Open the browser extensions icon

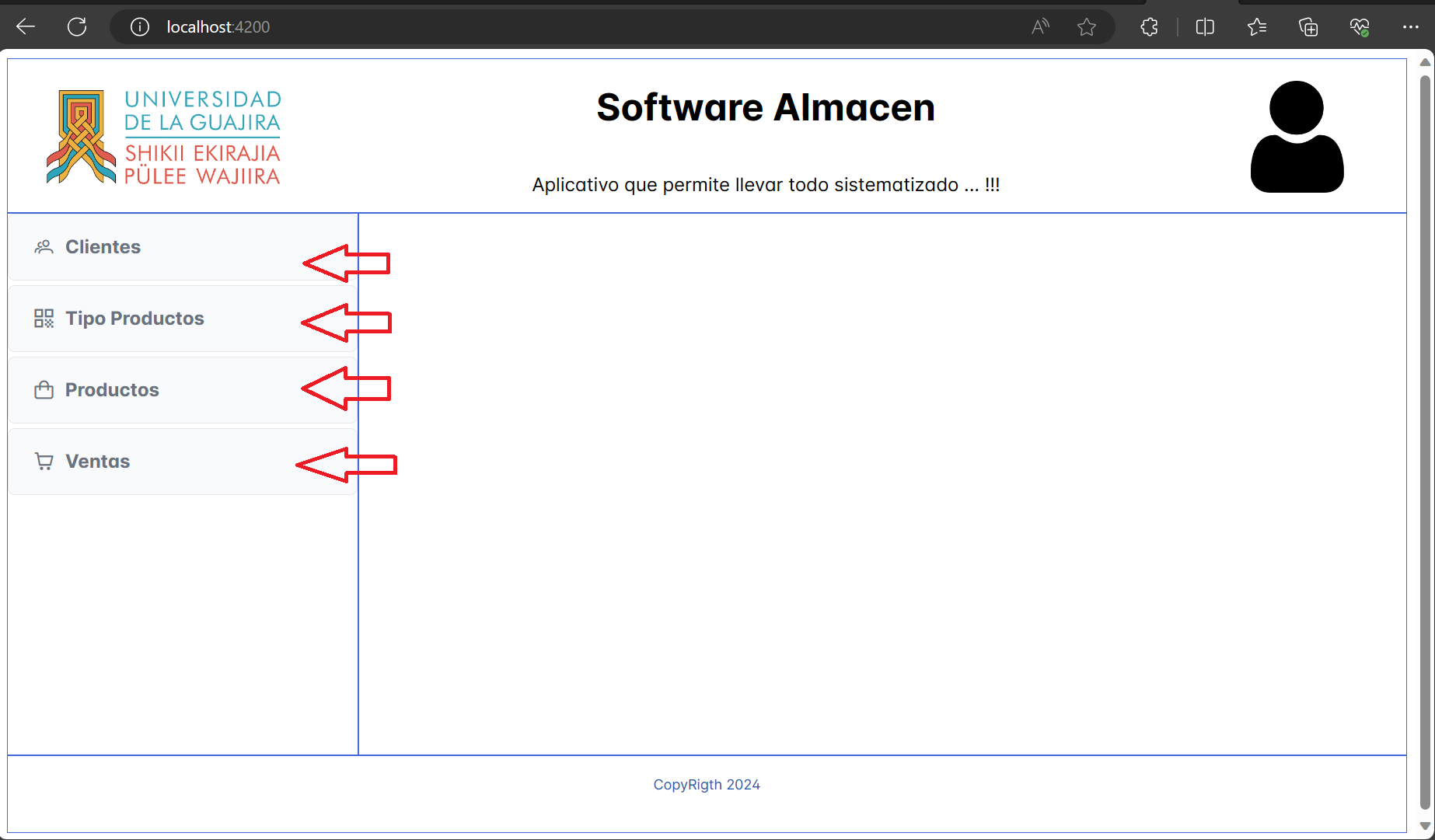coord(1149,27)
